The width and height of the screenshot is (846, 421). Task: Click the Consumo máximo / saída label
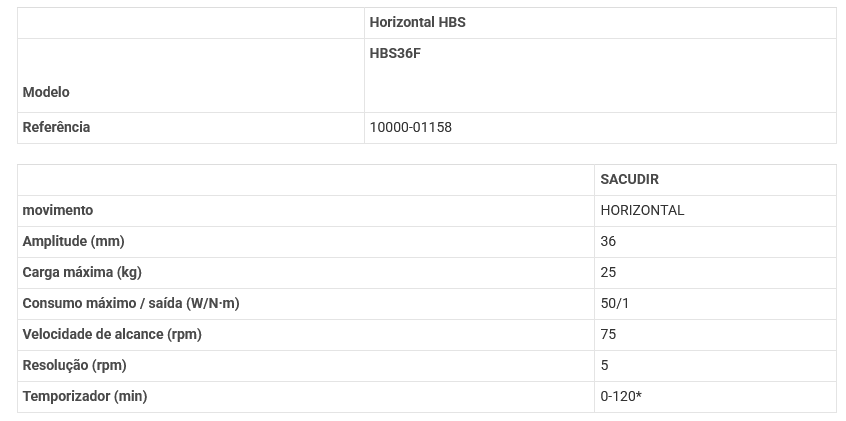pos(130,303)
